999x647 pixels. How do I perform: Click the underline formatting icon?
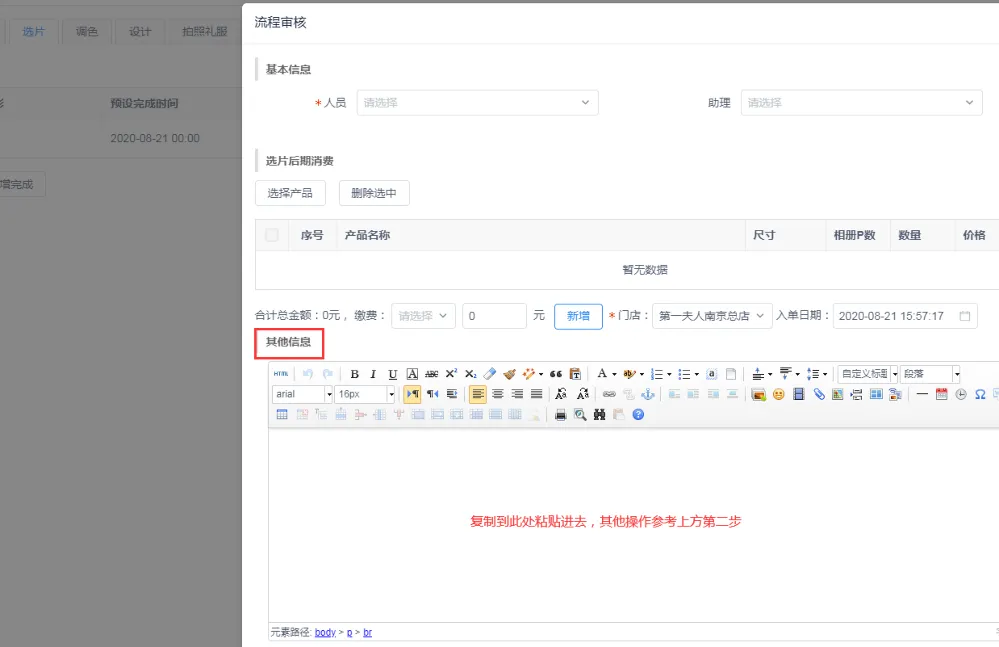pyautogui.click(x=392, y=374)
